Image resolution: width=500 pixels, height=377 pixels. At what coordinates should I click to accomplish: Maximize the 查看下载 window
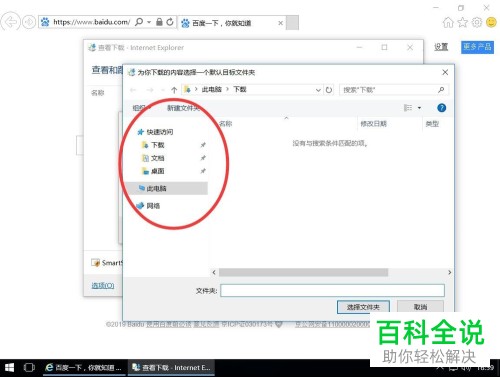click(x=384, y=47)
